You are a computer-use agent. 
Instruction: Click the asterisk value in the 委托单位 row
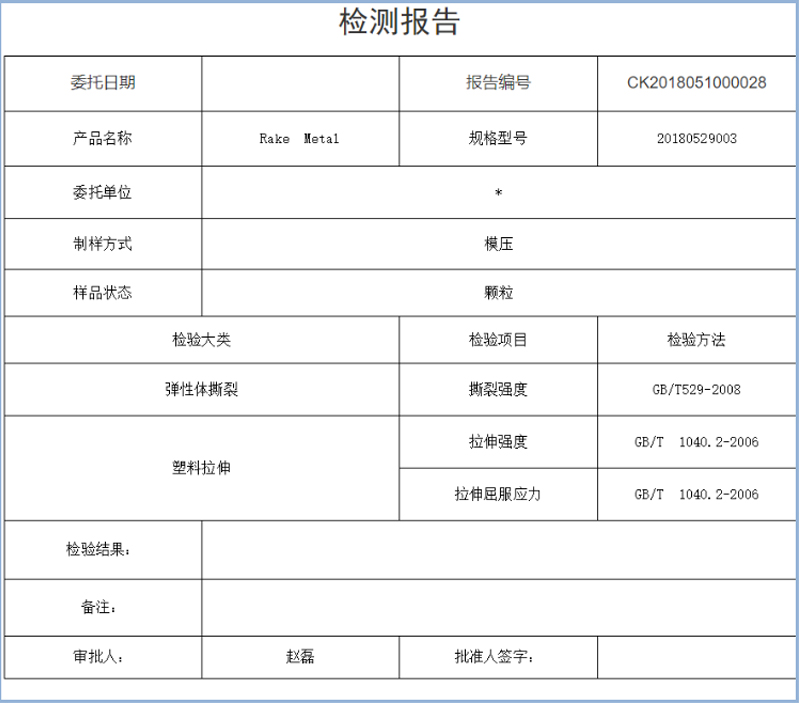click(498, 193)
